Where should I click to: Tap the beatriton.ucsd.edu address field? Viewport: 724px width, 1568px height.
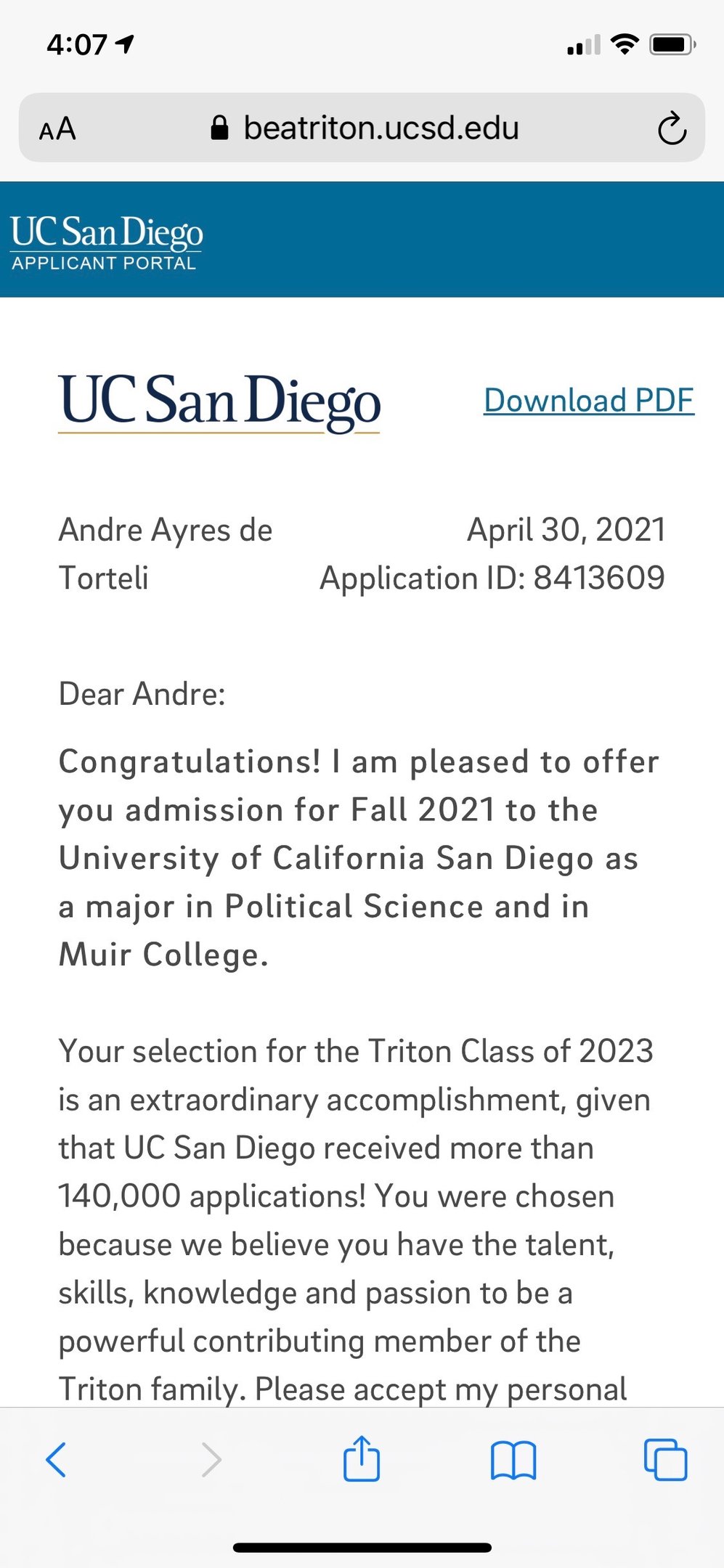pyautogui.click(x=381, y=128)
